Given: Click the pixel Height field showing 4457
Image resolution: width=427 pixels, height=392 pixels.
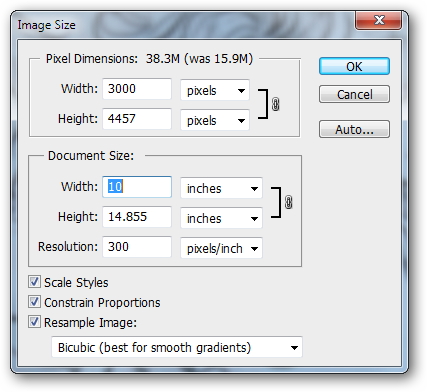Looking at the screenshot, I should tap(137, 119).
